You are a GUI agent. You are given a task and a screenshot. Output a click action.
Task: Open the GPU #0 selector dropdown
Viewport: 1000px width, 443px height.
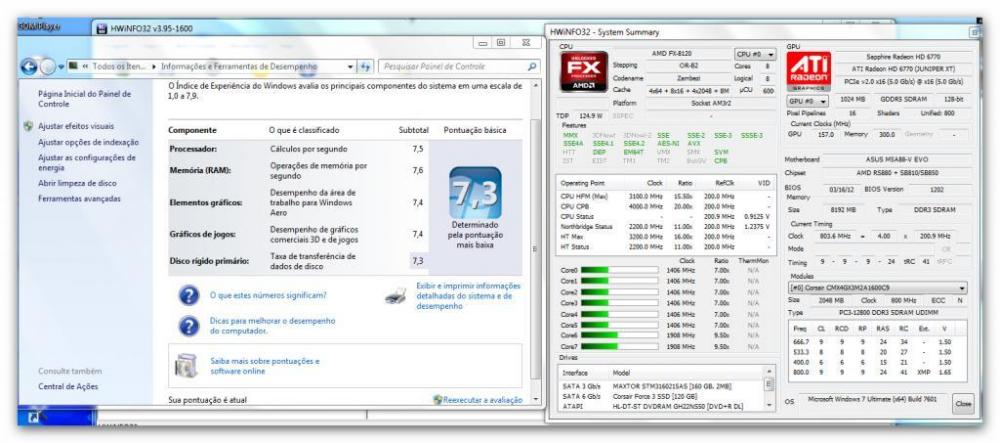point(806,101)
